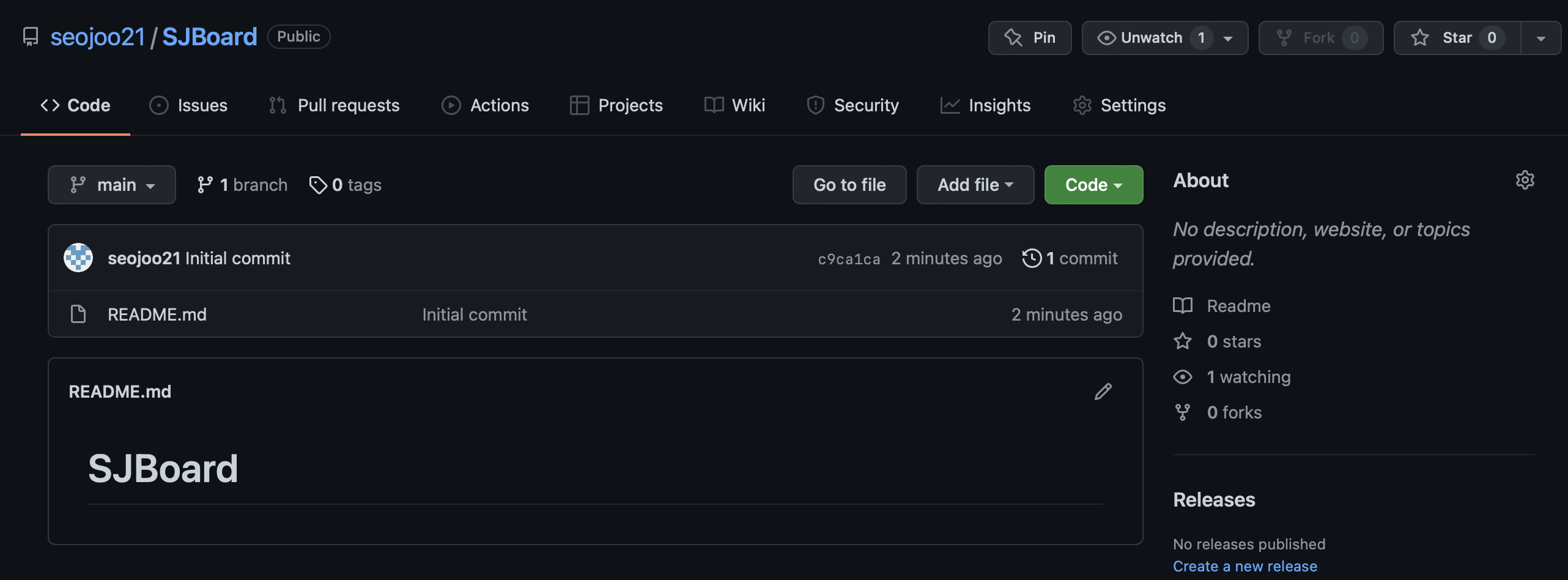Open the About settings gear icon
This screenshot has width=1568, height=580.
[x=1525, y=180]
